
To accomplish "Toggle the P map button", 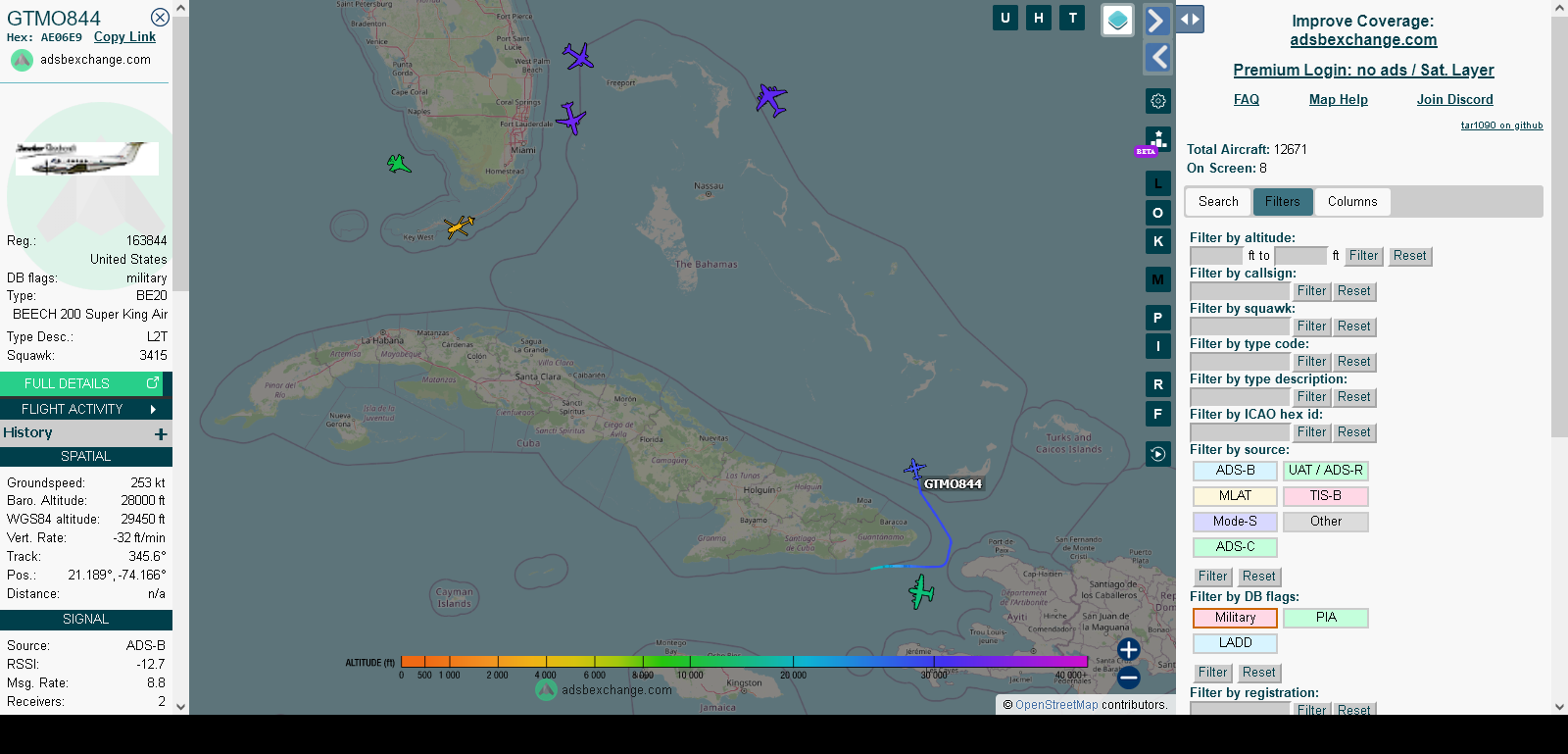I will (x=1158, y=318).
